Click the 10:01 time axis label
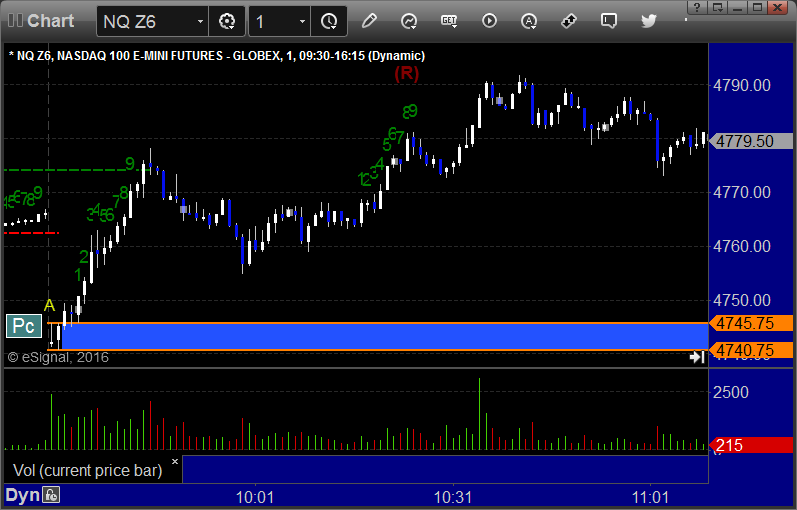The image size is (797, 510). pos(255,497)
